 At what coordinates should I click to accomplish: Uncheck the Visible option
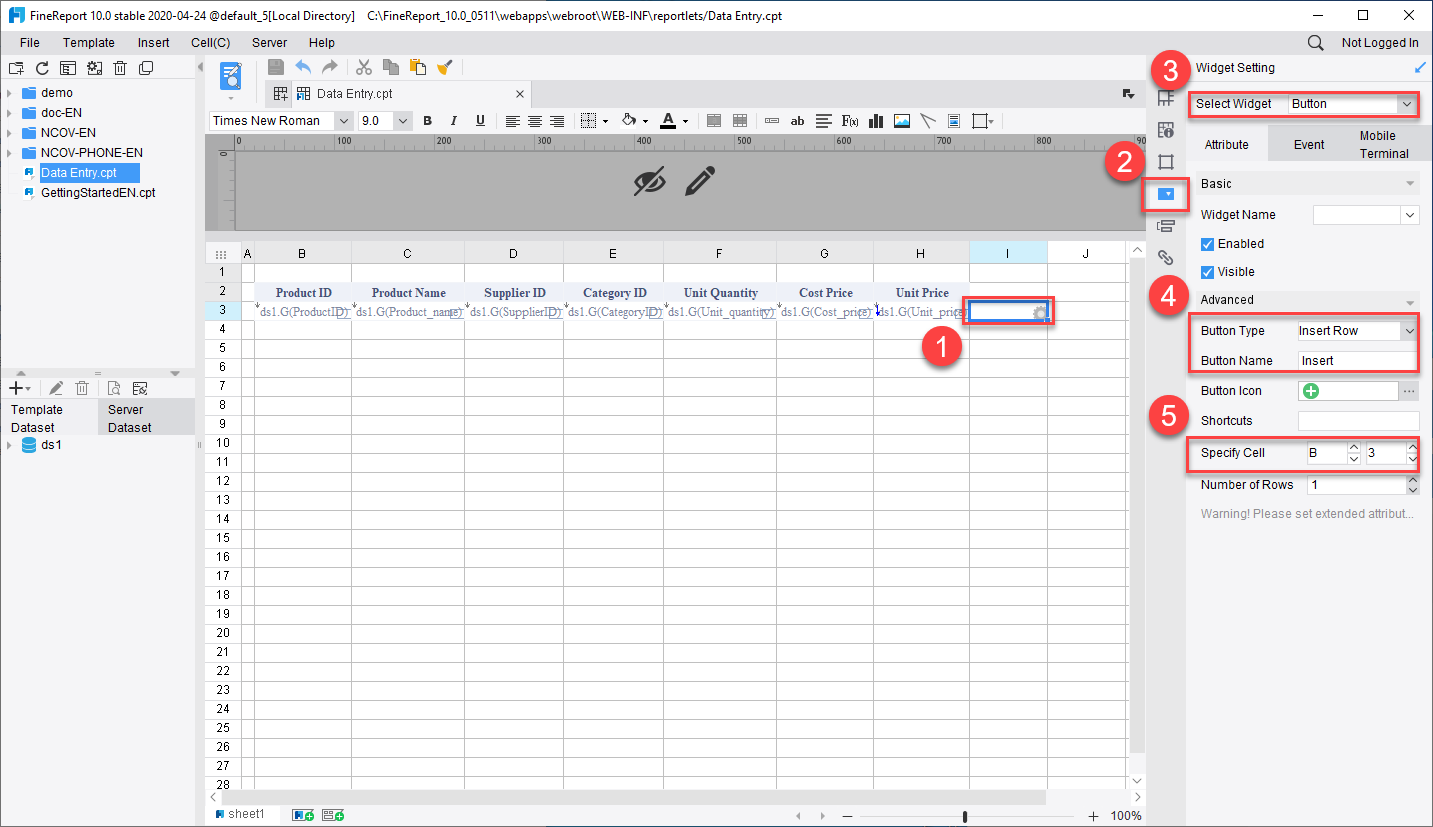1205,271
